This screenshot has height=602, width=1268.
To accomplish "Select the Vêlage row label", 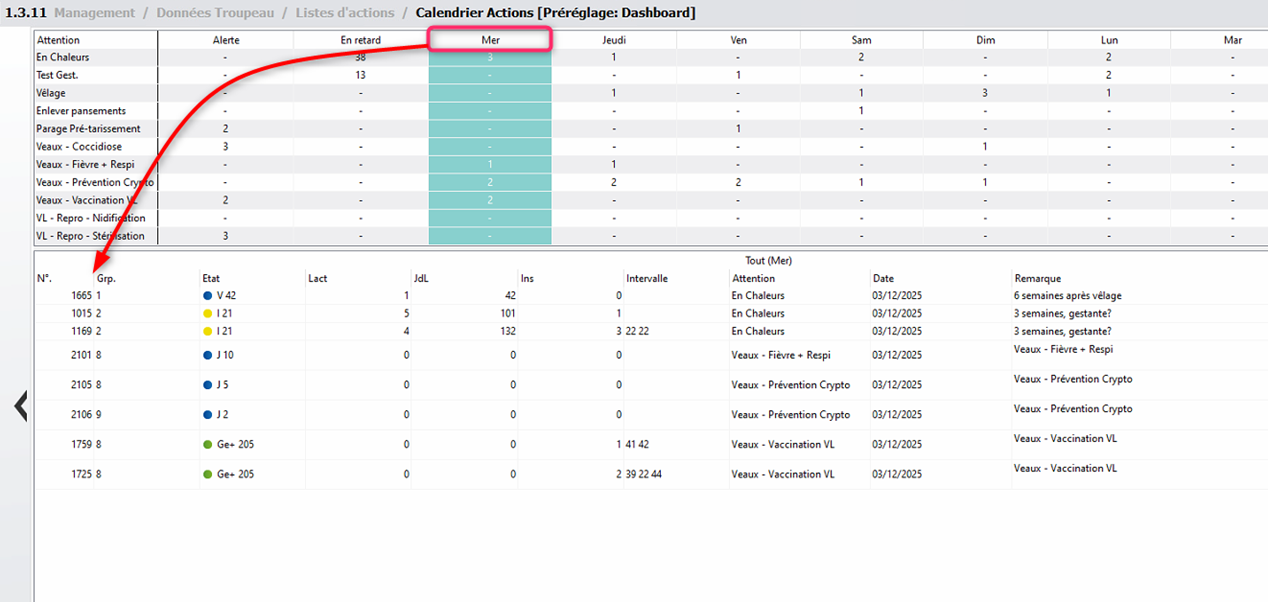I will tap(51, 93).
